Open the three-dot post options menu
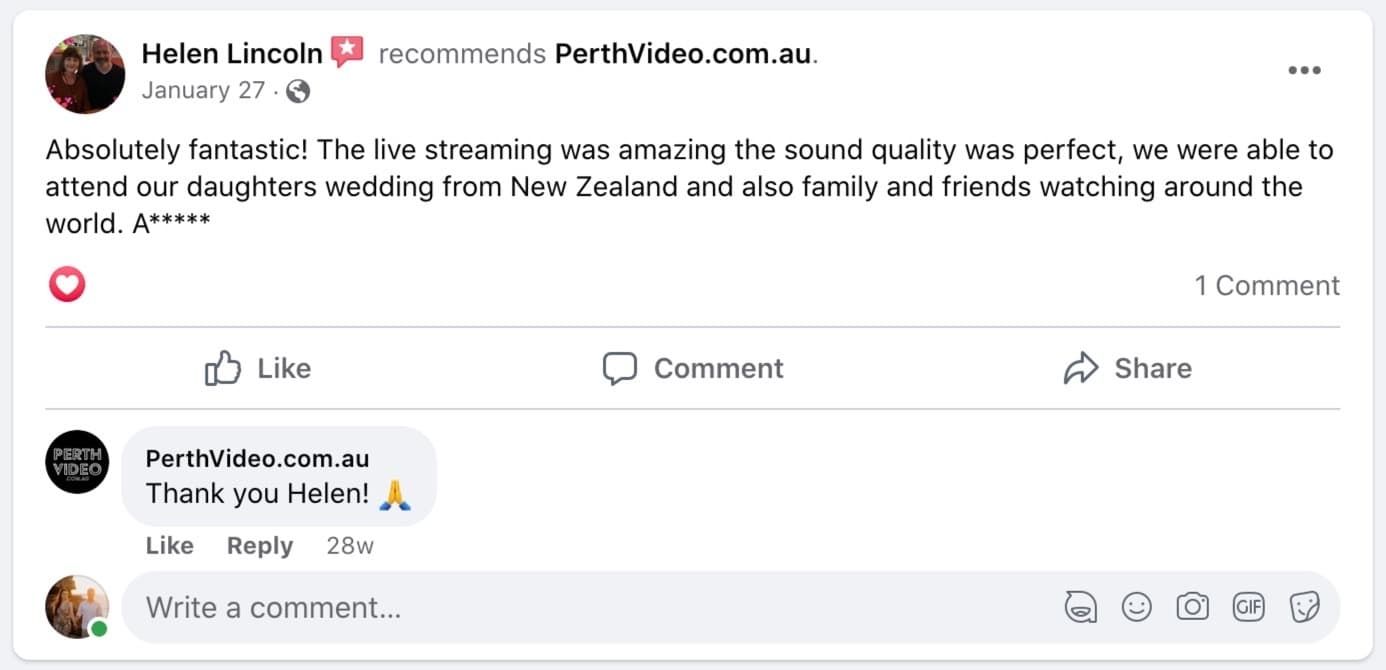The height and width of the screenshot is (670, 1386). click(x=1304, y=71)
